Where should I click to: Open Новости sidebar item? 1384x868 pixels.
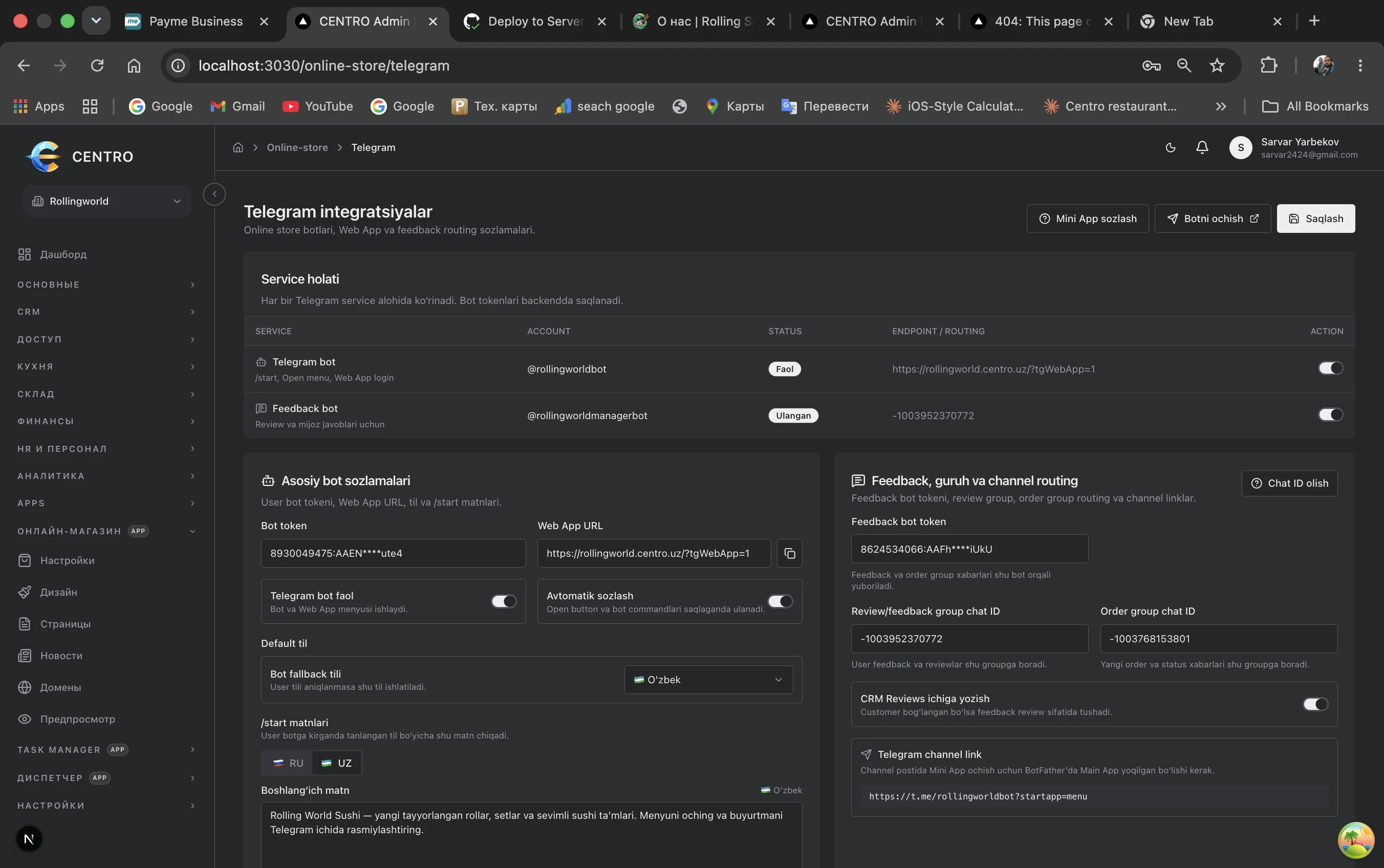61,656
